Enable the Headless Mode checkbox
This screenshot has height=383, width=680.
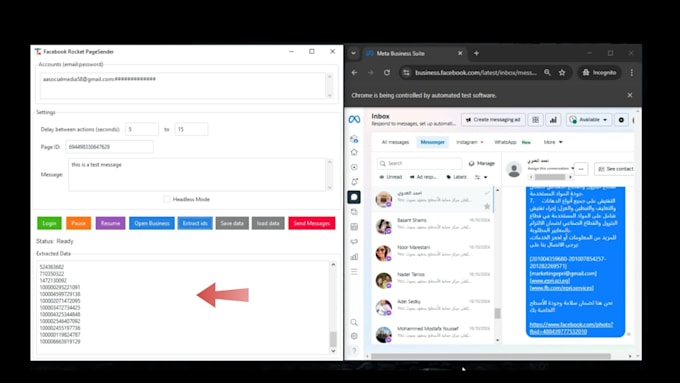(167, 199)
